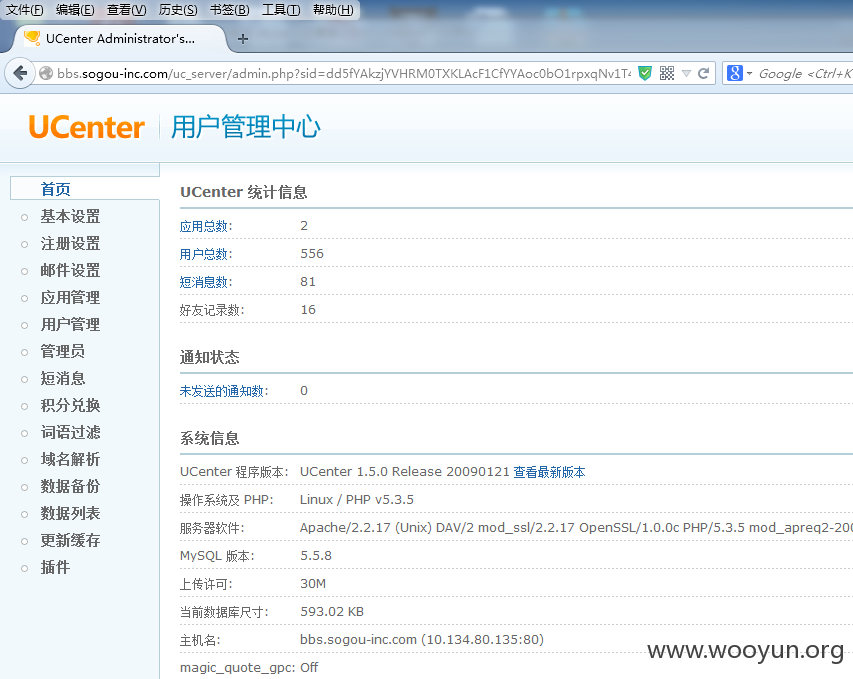Open the search engine selector dropdown arrow
Screen dimensions: 853x679
(x=749, y=73)
